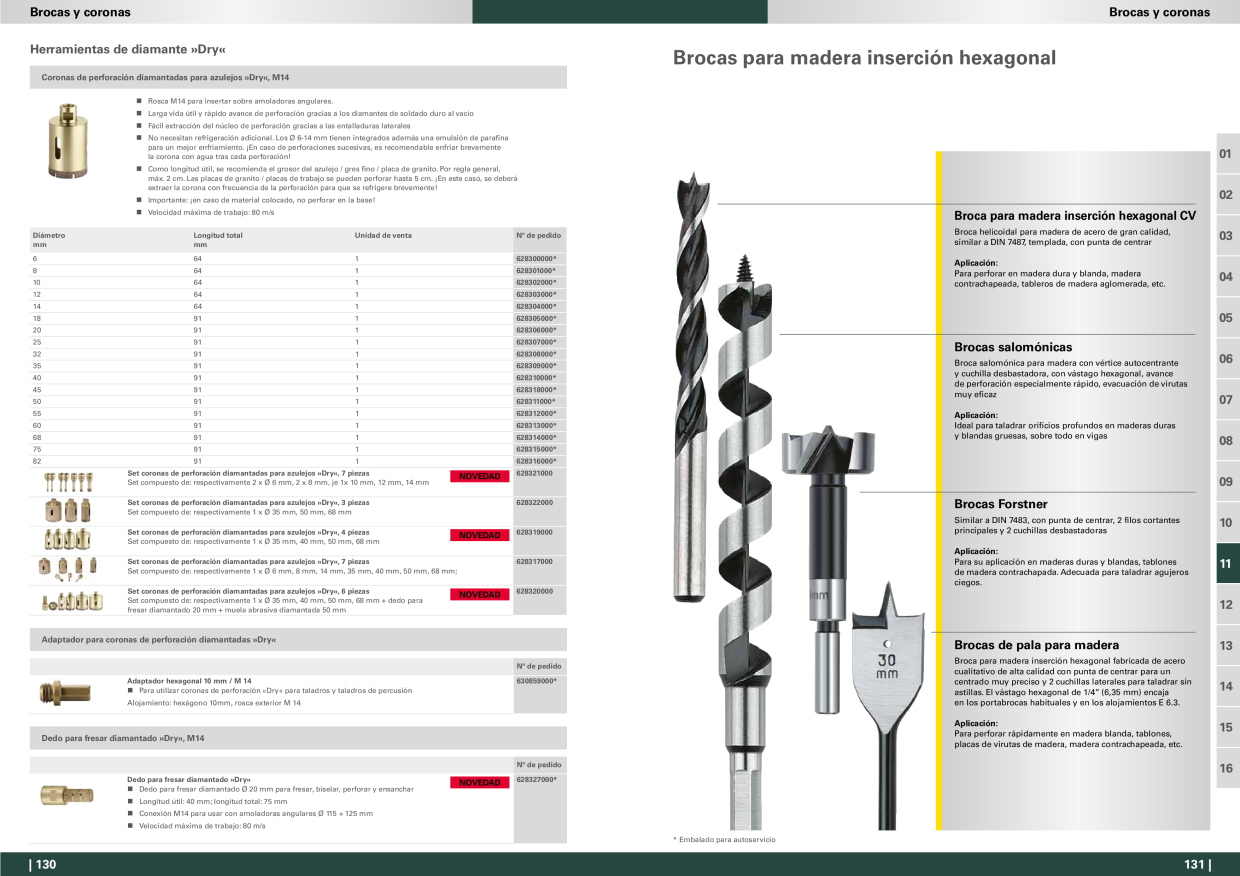Screen dimensions: 1240x876
Task: Click the hexagonal adapter M14 image
Action: (x=67, y=691)
